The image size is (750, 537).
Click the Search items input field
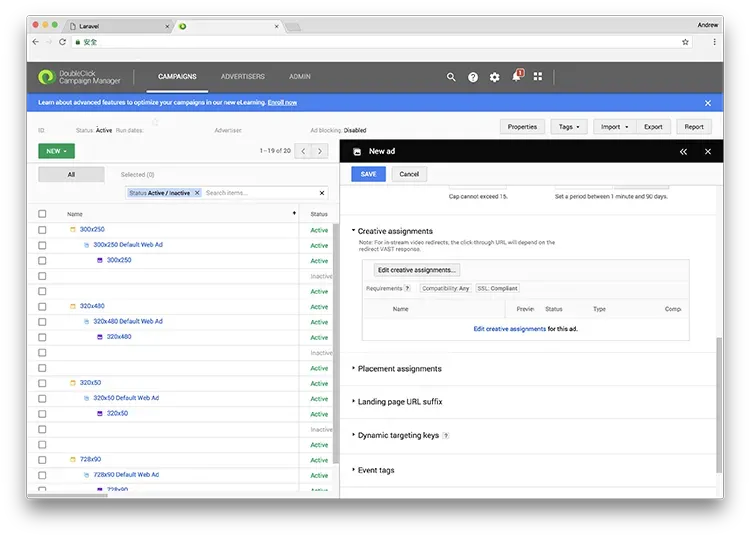(x=258, y=193)
